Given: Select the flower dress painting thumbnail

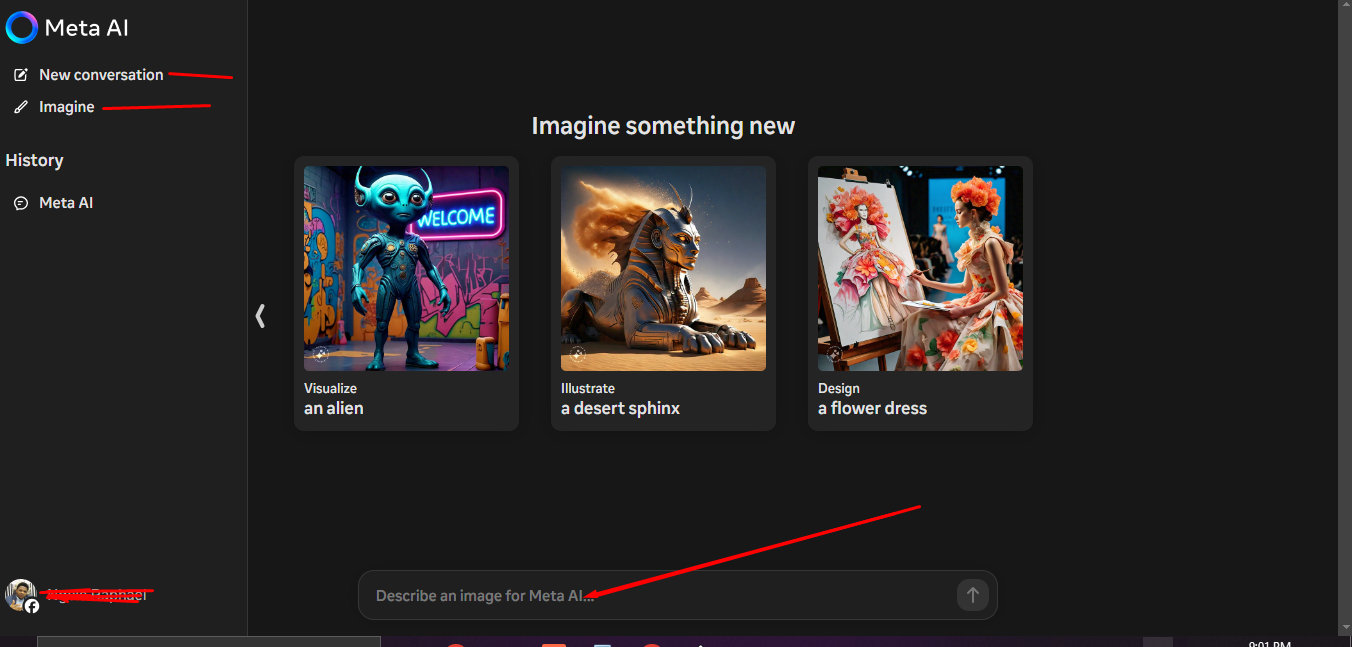Looking at the screenshot, I should click(920, 268).
